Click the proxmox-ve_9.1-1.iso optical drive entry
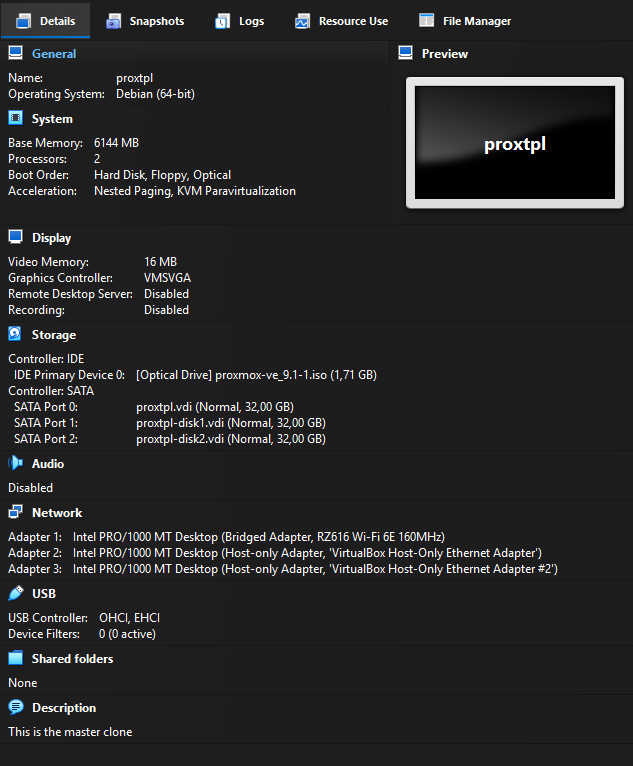The height and width of the screenshot is (766, 633). [x=256, y=375]
